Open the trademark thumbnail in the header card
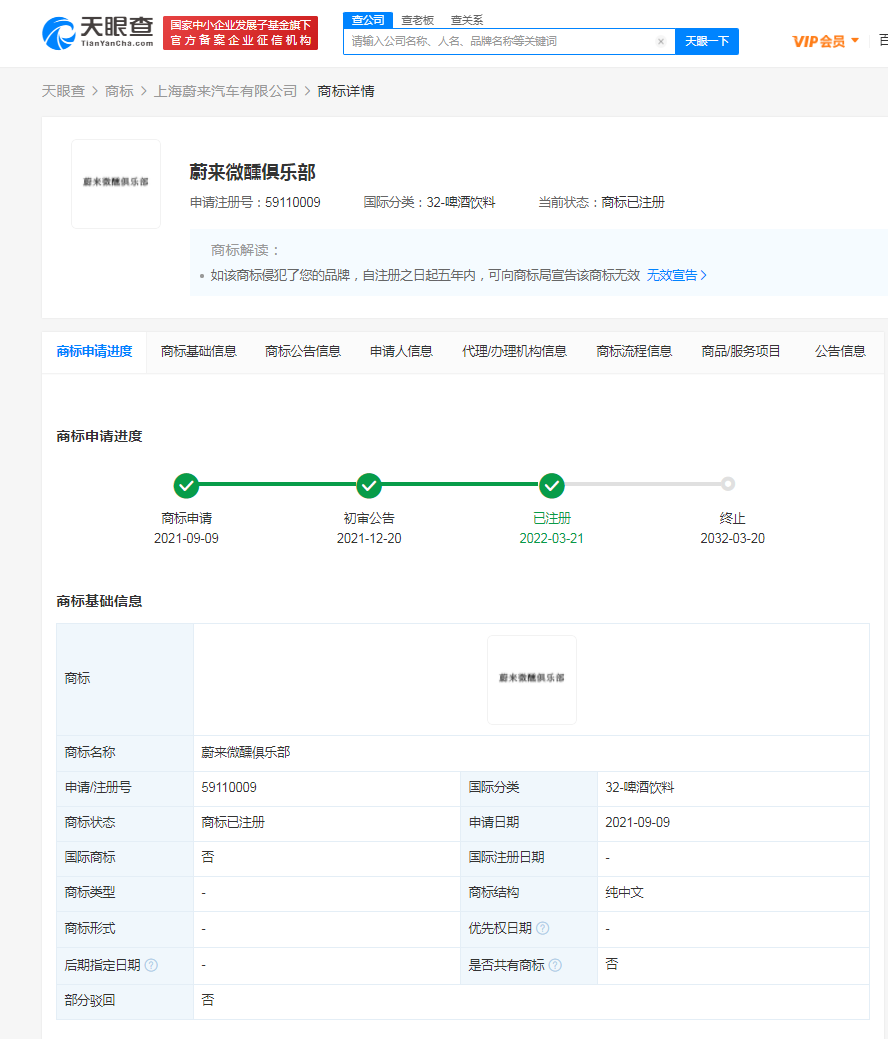888x1039 pixels. point(116,183)
